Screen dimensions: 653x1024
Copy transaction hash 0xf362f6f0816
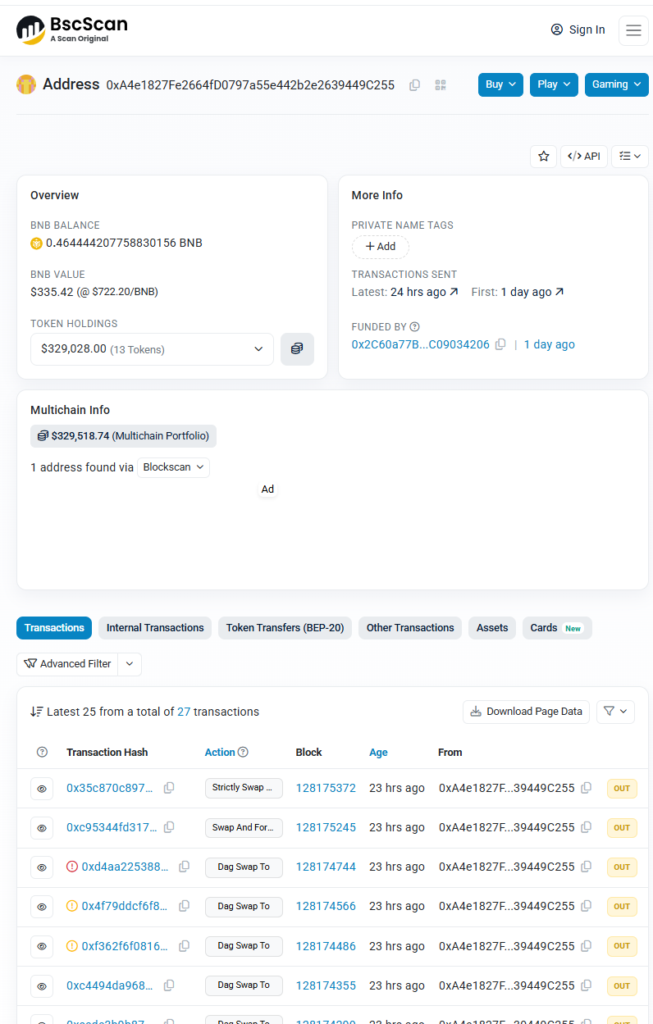pyautogui.click(x=184, y=946)
